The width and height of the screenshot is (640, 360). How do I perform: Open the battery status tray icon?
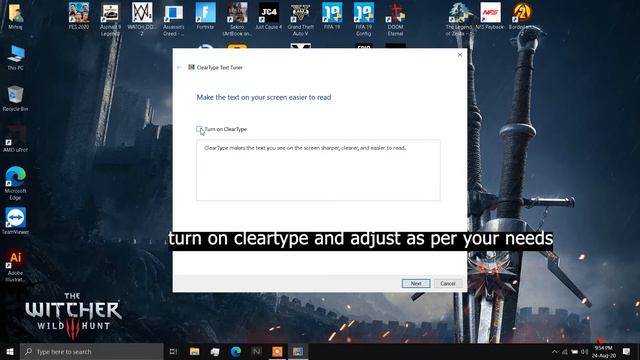575,351
